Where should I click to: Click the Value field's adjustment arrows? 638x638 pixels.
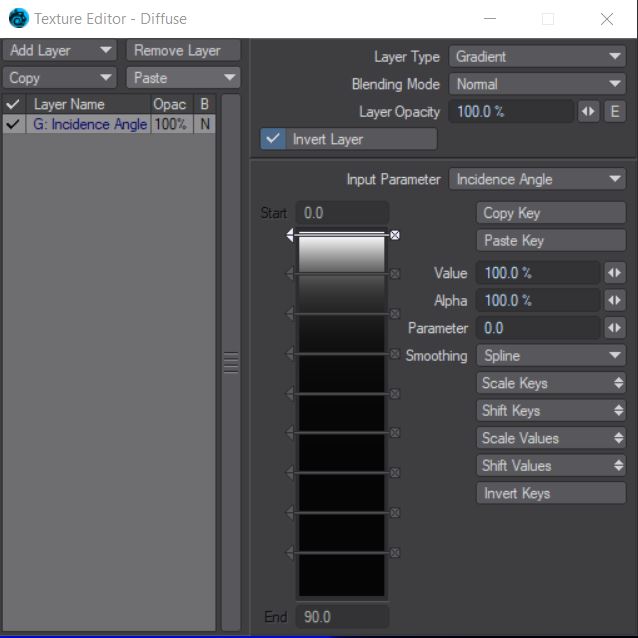pyautogui.click(x=614, y=273)
